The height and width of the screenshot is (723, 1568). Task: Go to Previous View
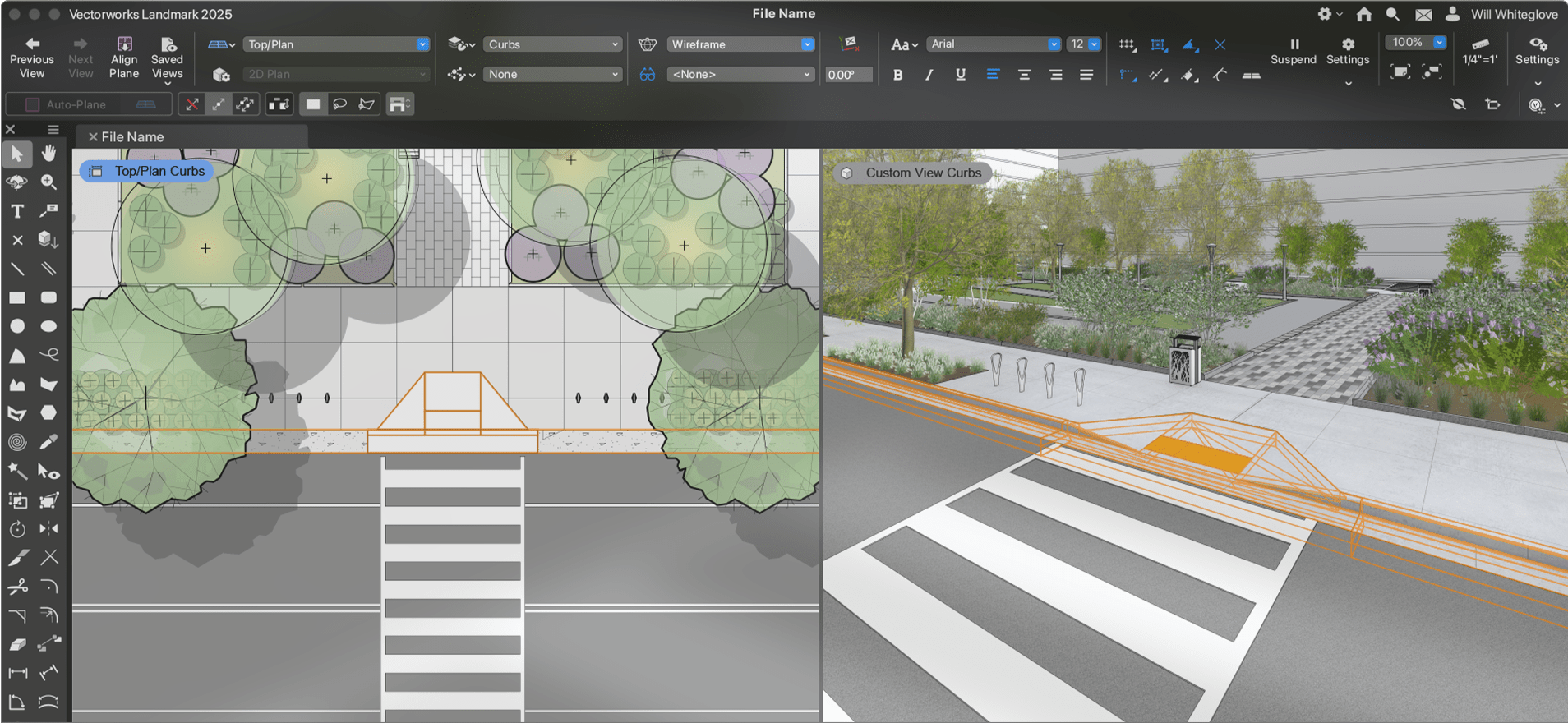(x=32, y=58)
